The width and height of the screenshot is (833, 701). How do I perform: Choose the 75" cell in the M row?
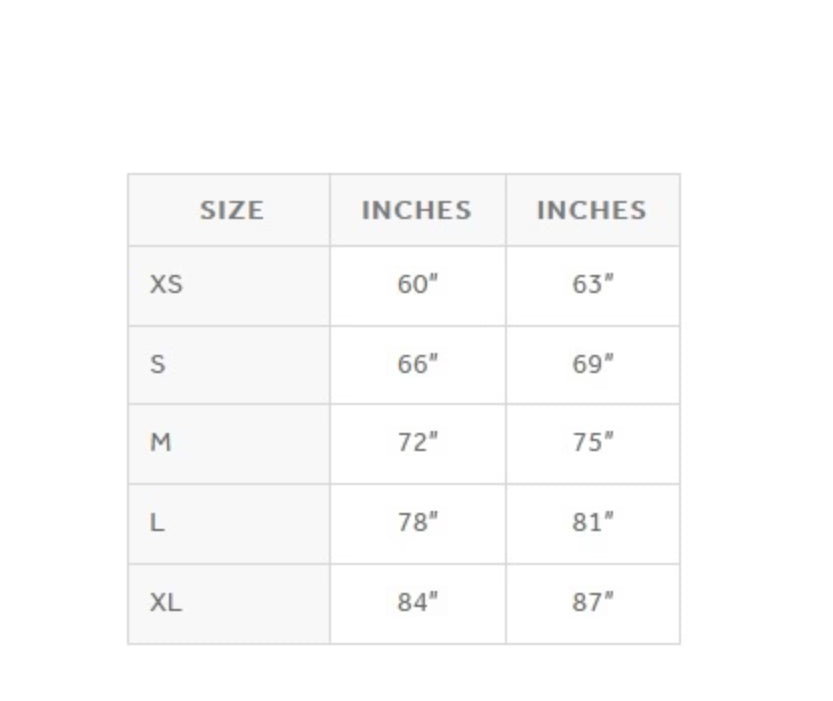[x=593, y=442]
